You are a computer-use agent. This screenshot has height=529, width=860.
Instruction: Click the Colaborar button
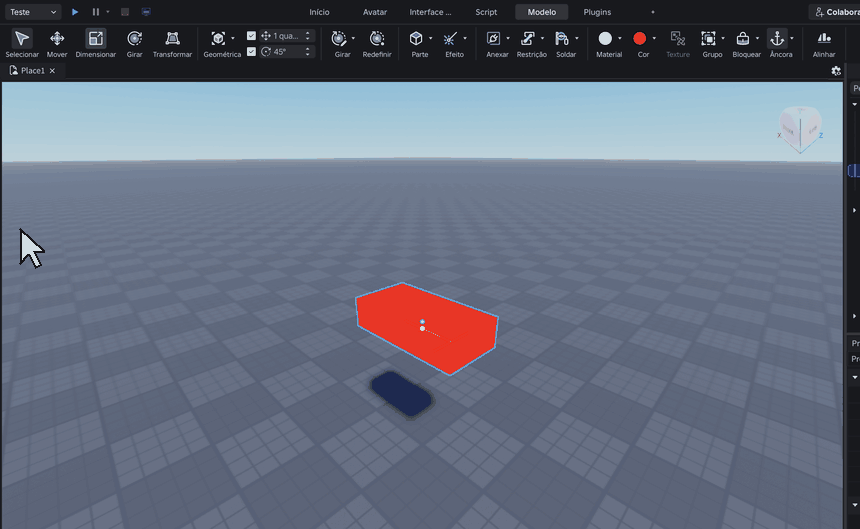[x=835, y=12]
